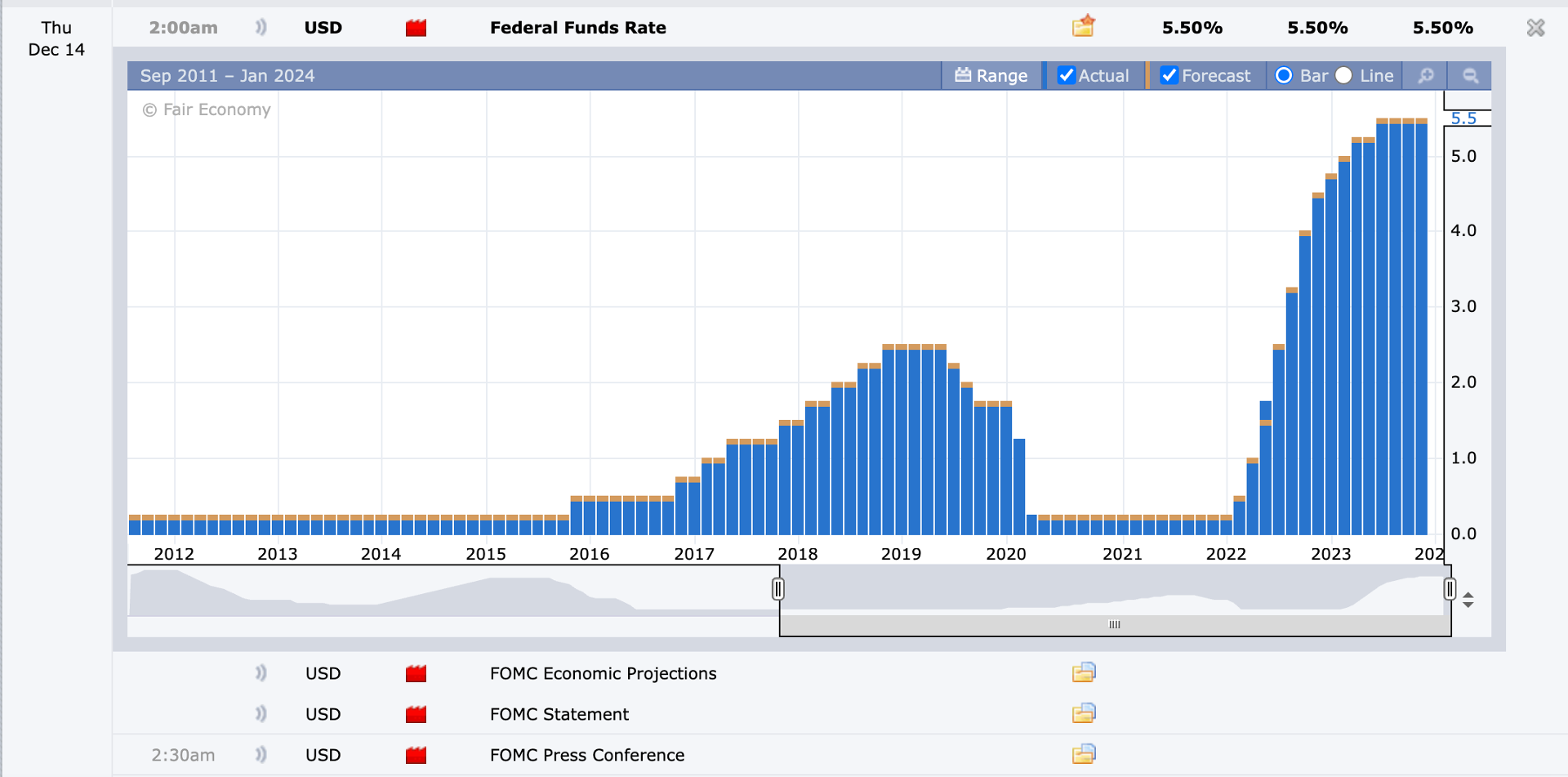Image resolution: width=1568 pixels, height=777 pixels.
Task: Click sound icon for FOMC Press Conference
Action: click(x=261, y=755)
